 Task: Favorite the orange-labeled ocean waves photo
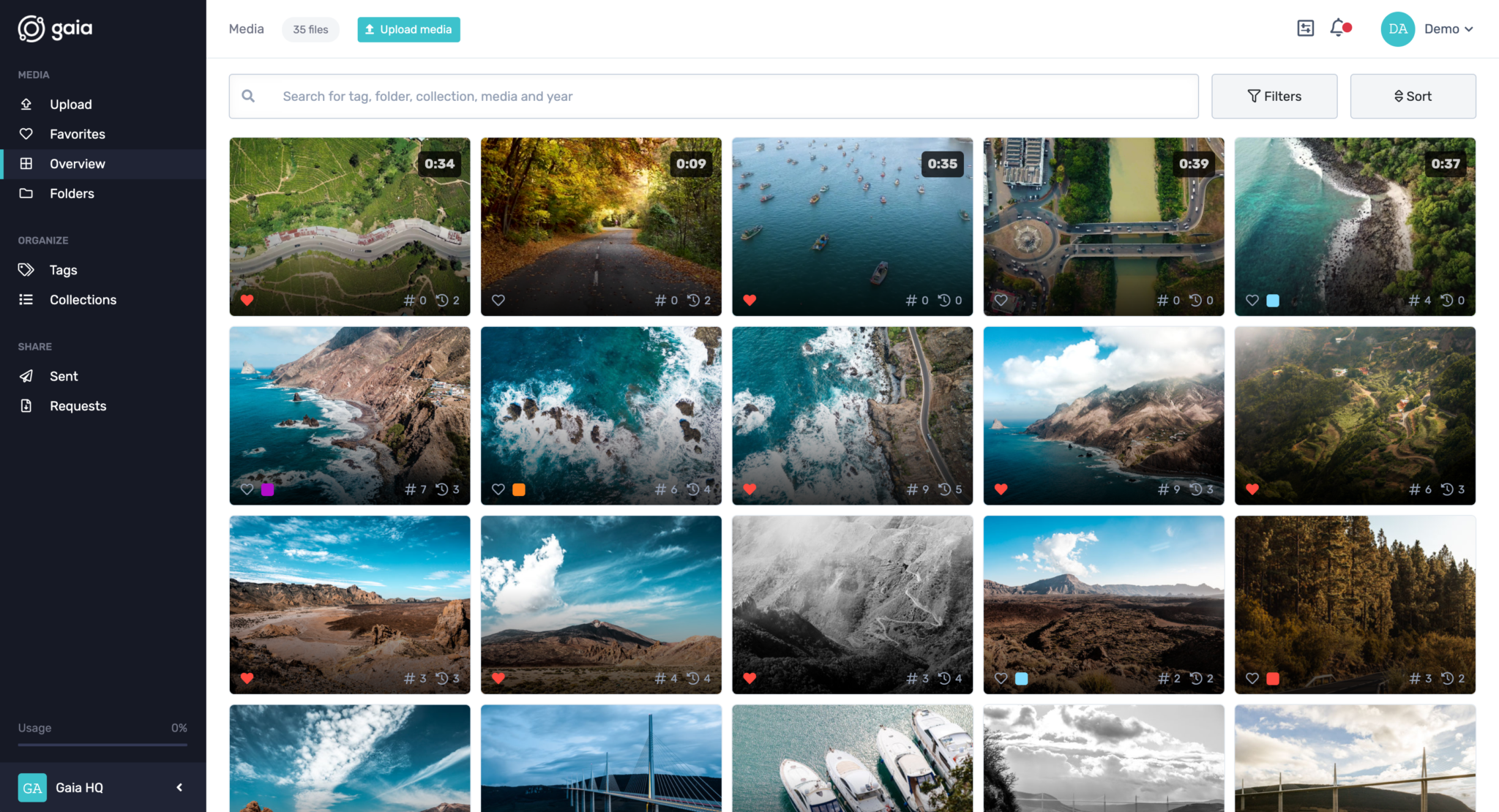click(498, 489)
